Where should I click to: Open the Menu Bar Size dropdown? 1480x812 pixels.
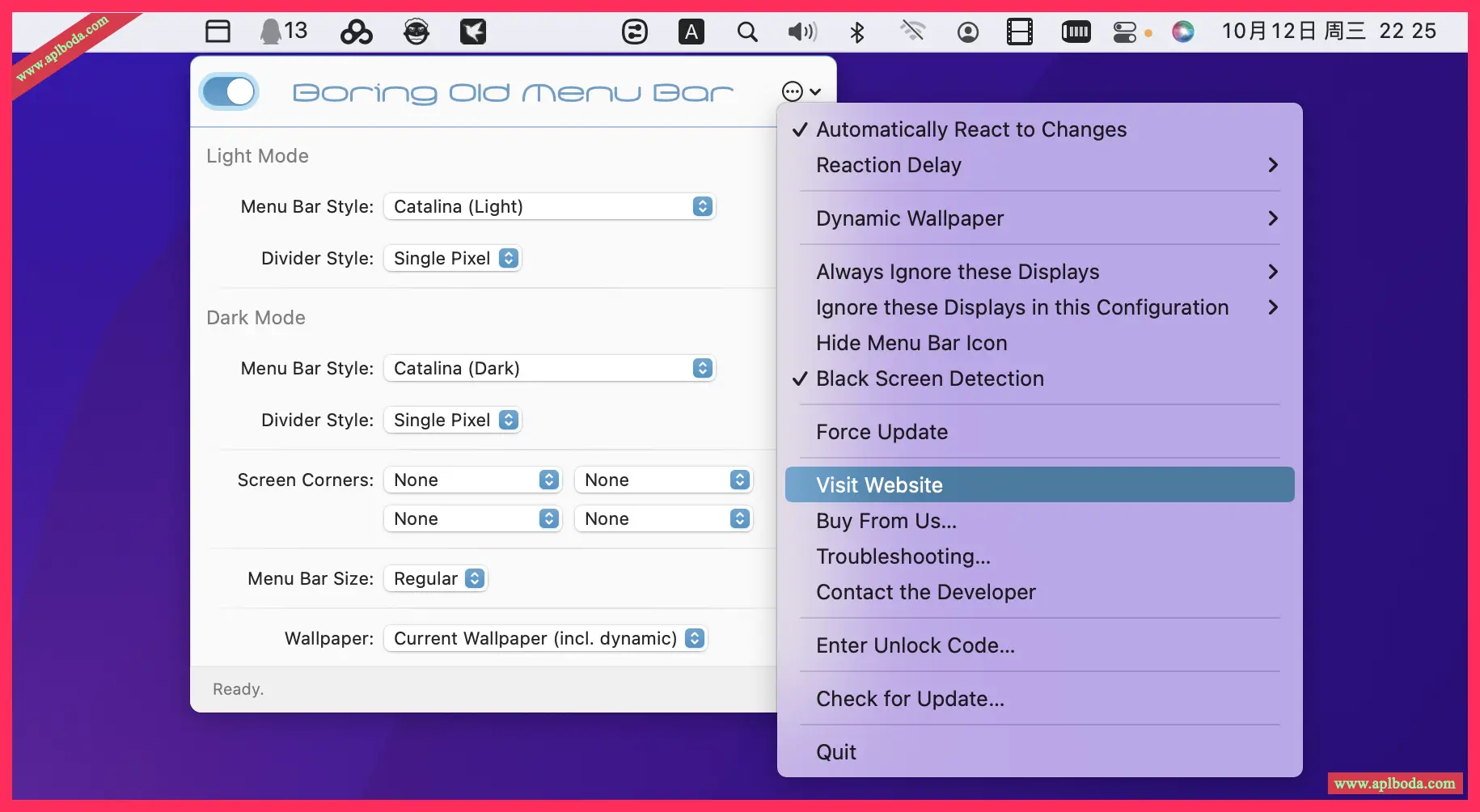[x=436, y=578]
